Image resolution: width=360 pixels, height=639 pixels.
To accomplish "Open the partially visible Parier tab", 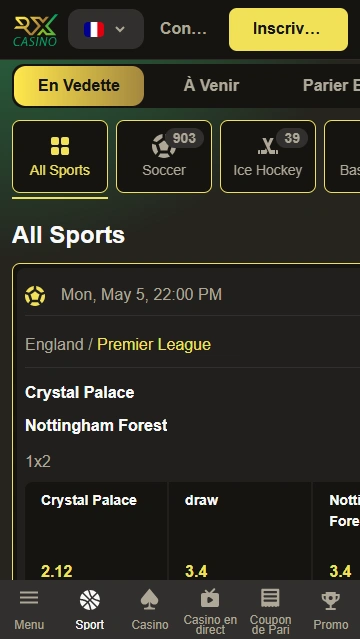I will click(x=331, y=86).
